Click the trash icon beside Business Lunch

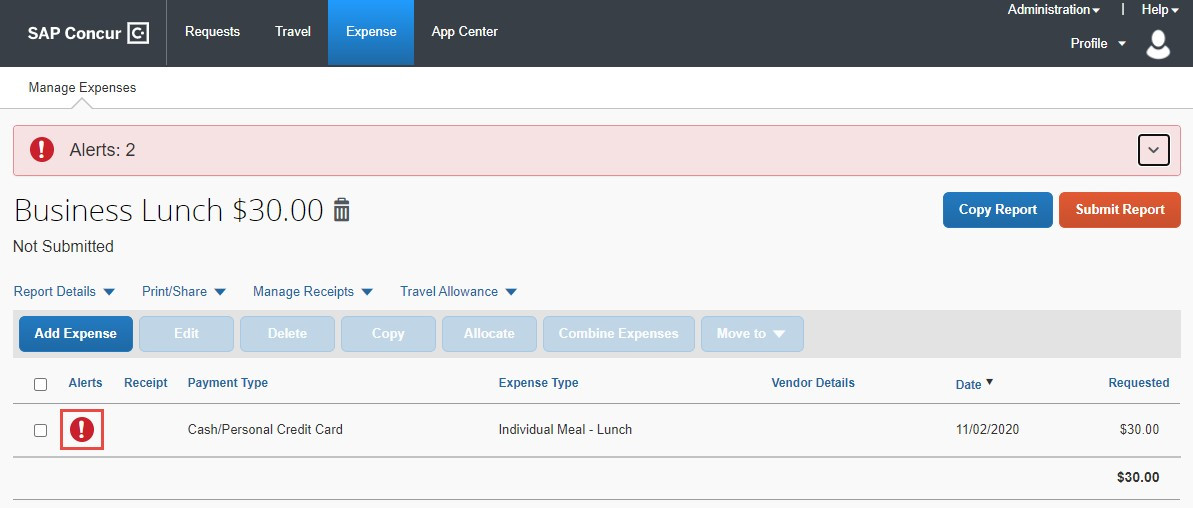tap(342, 210)
